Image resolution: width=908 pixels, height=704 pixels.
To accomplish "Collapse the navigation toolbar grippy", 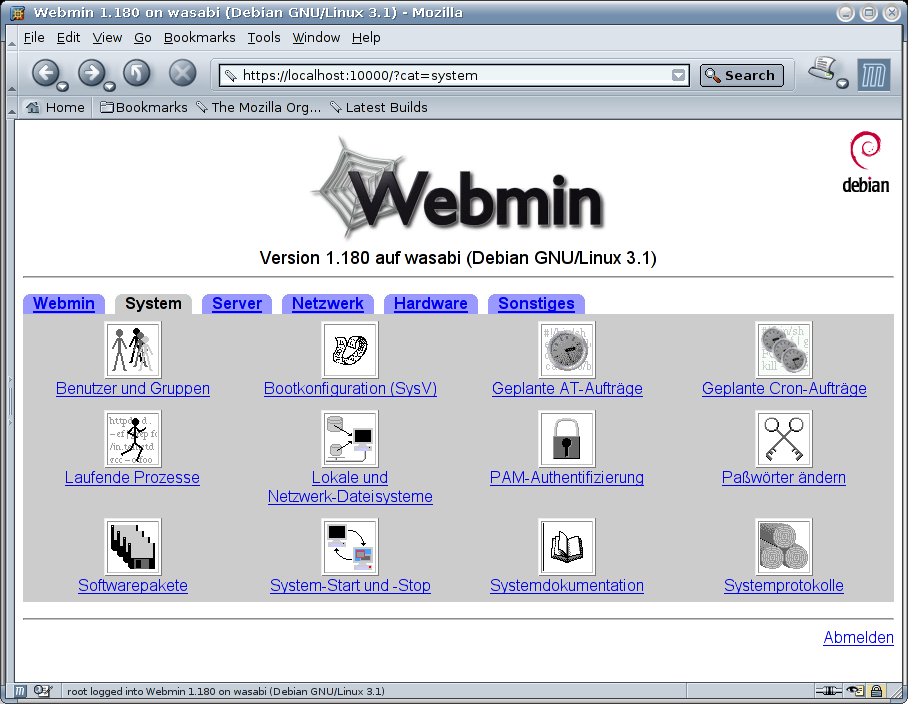I will (x=11, y=74).
